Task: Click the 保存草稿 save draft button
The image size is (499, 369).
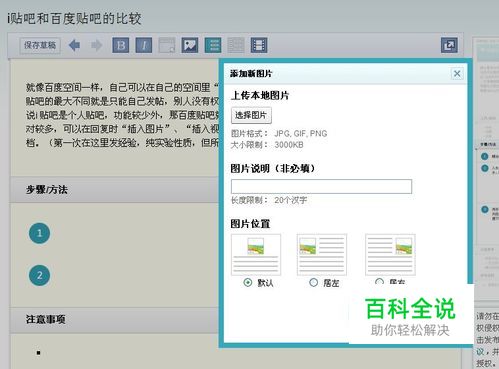Action: [40, 45]
